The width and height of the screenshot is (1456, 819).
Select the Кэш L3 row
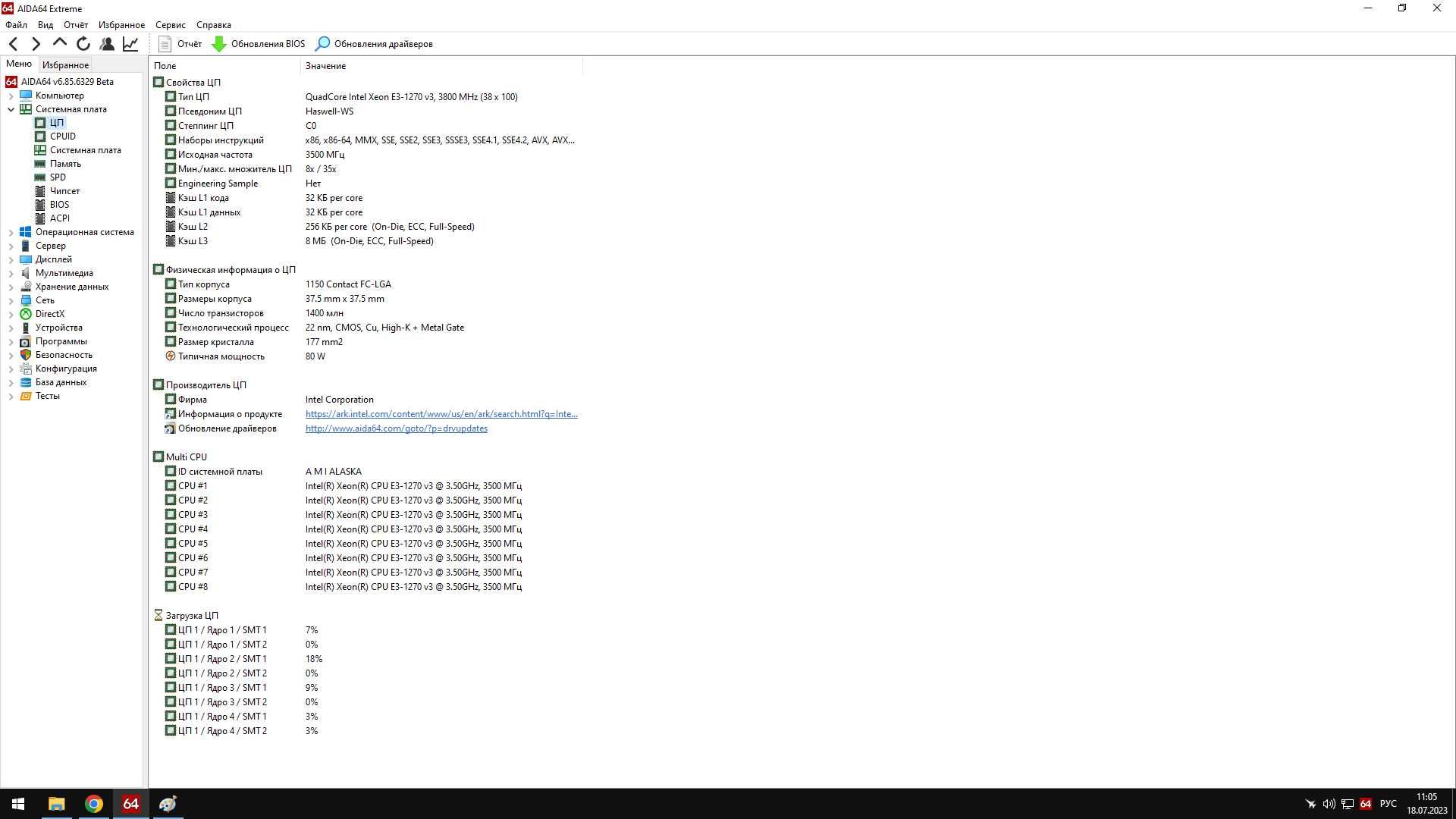point(367,241)
